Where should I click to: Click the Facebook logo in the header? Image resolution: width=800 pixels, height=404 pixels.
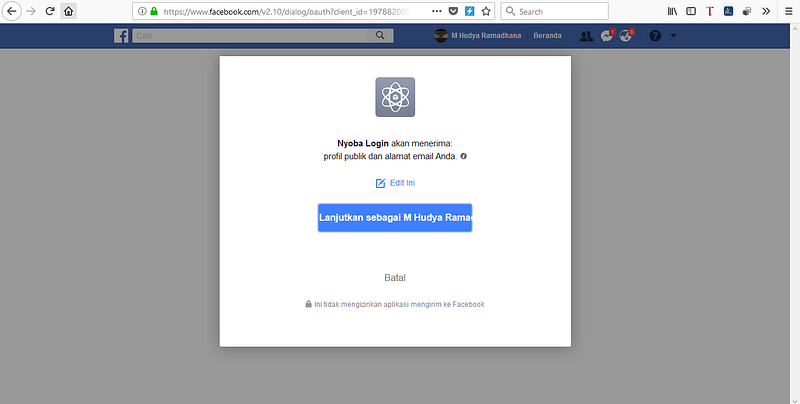pyautogui.click(x=121, y=36)
